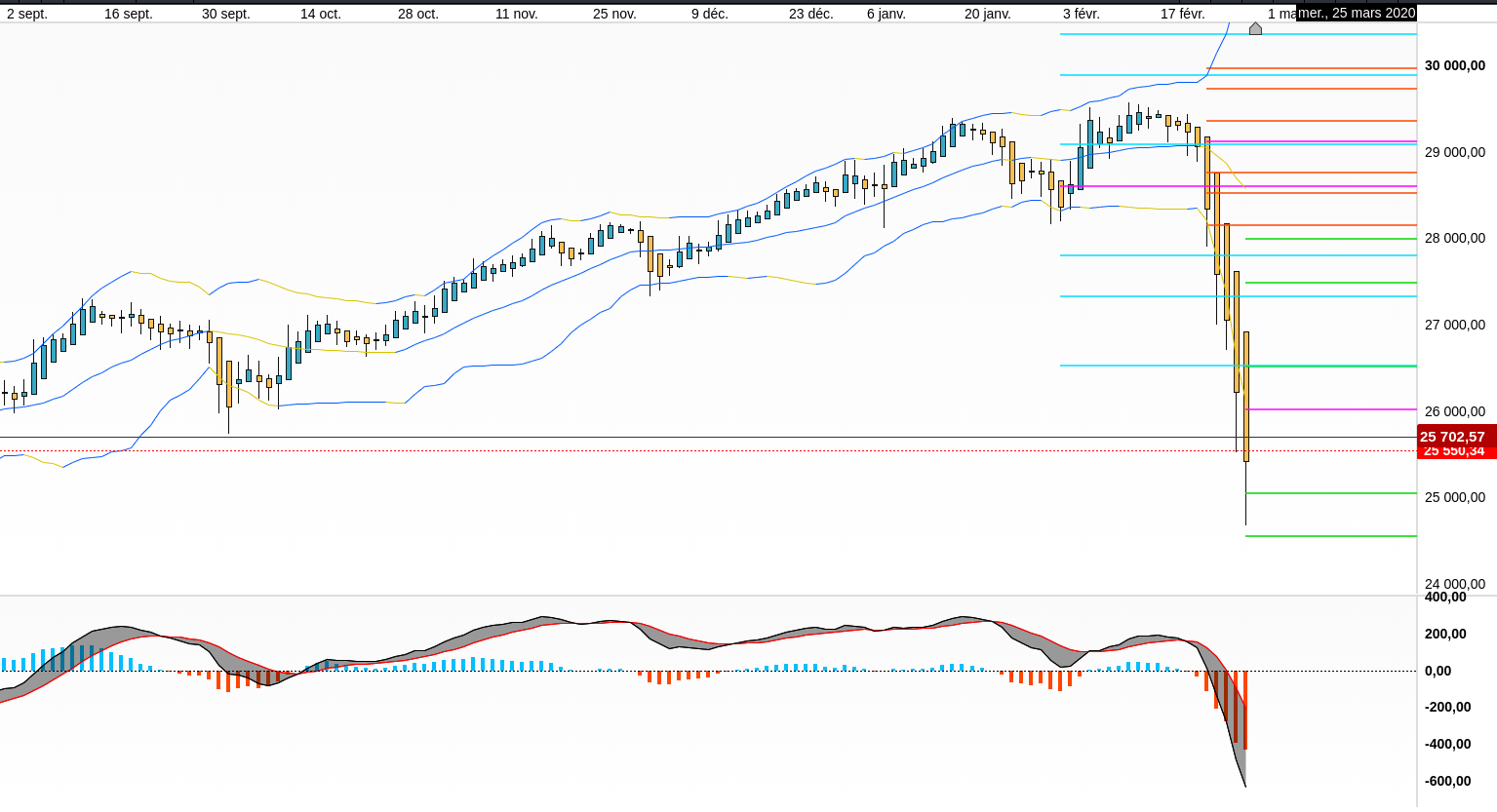
Task: Select the 200,00 indicator scale value
Action: coord(1445,634)
